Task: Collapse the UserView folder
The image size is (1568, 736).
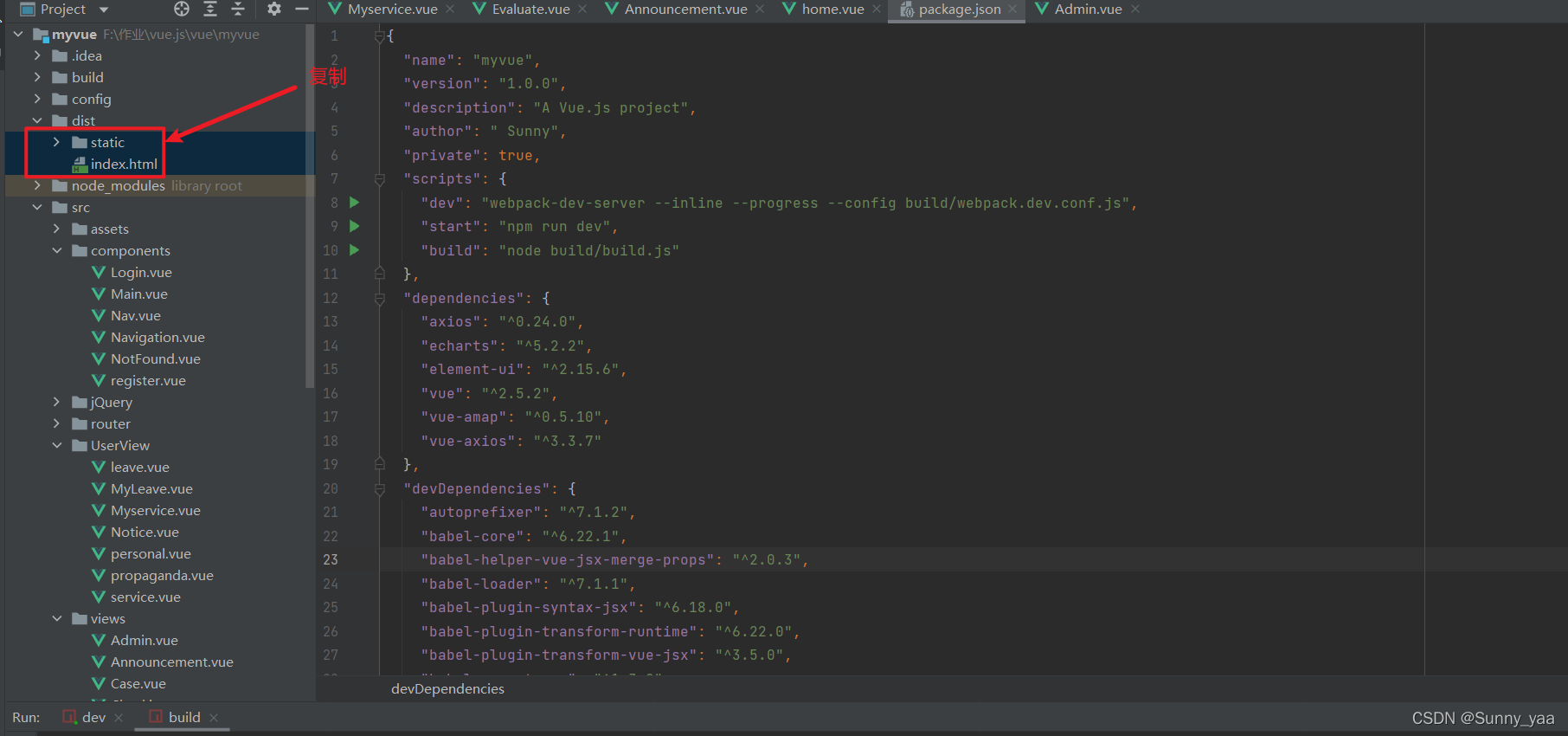Action: tap(56, 445)
